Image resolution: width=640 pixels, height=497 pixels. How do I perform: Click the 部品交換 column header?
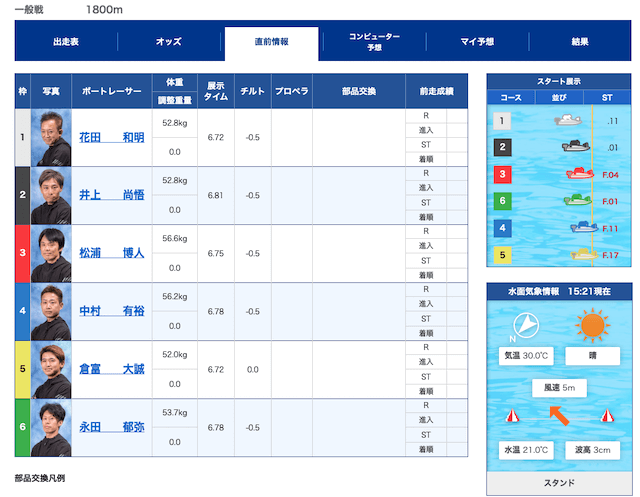click(x=359, y=91)
